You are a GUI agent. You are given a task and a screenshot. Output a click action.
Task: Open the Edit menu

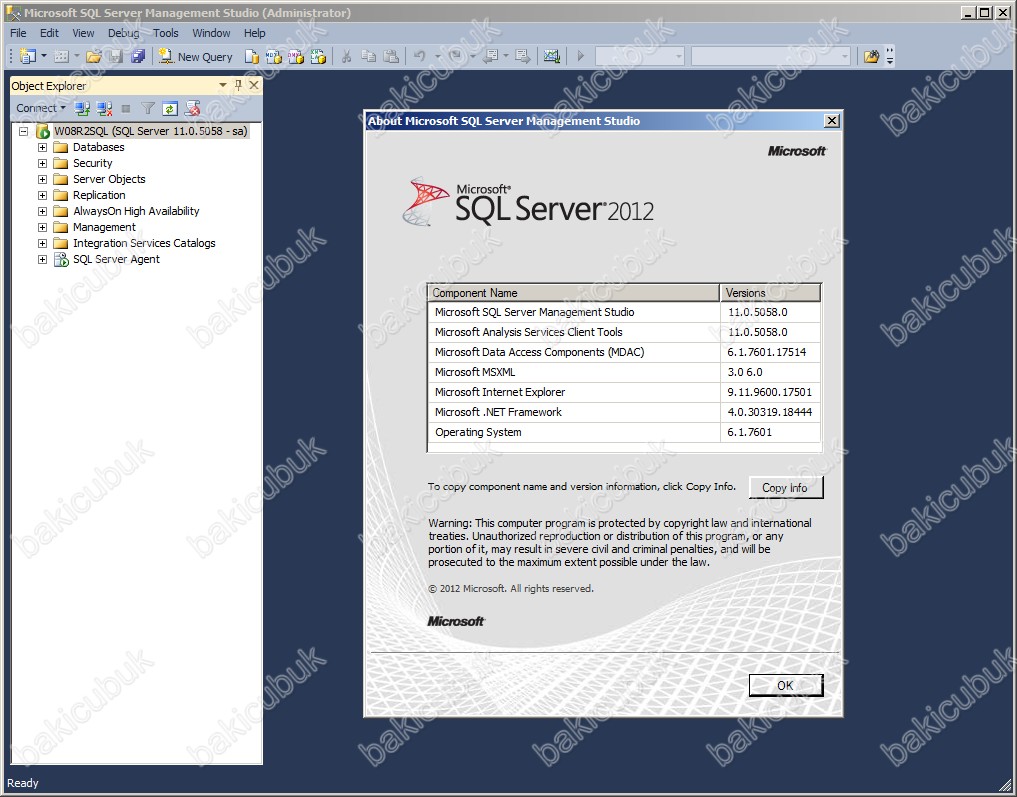click(x=49, y=33)
